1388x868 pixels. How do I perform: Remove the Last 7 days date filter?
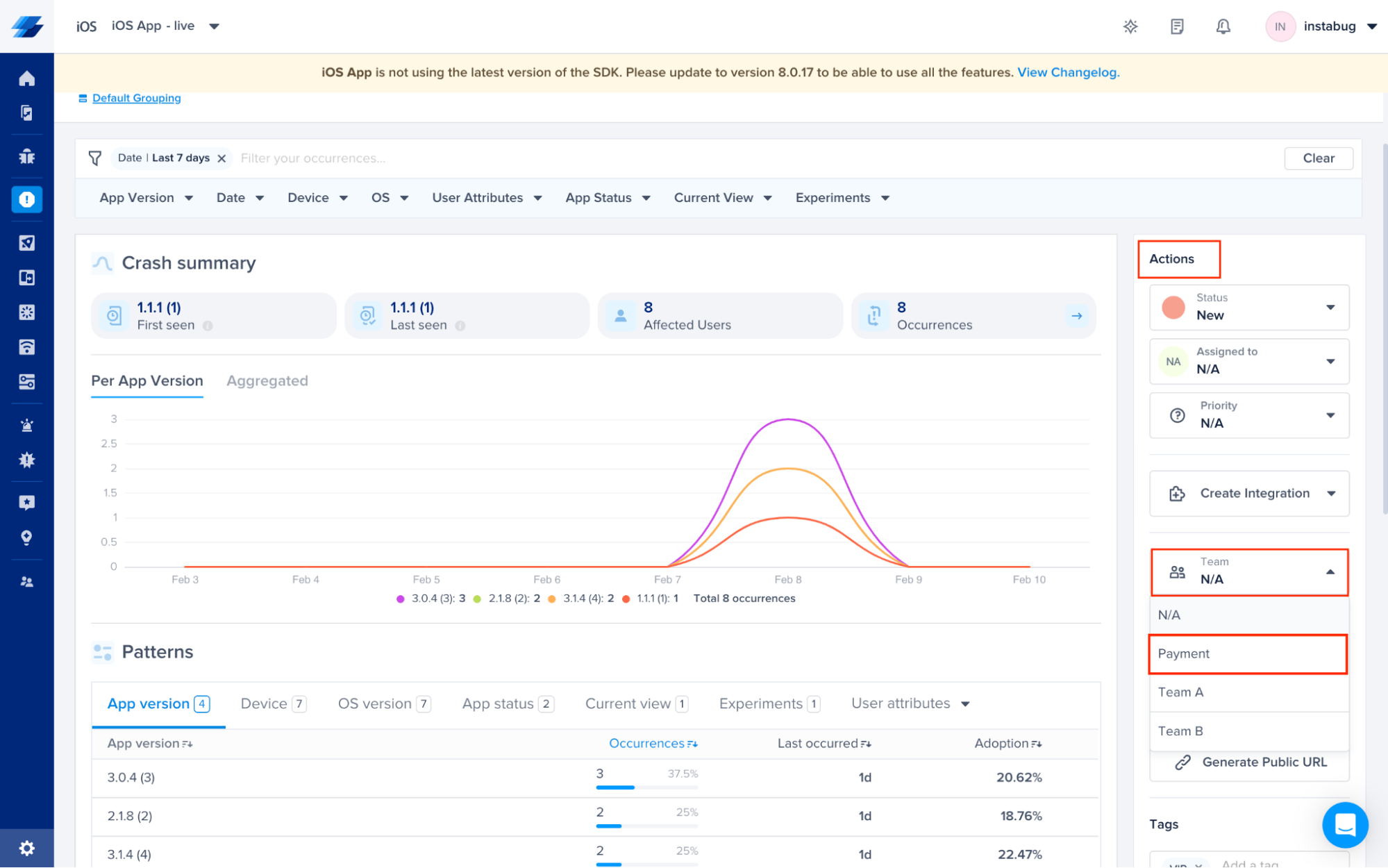pos(221,158)
